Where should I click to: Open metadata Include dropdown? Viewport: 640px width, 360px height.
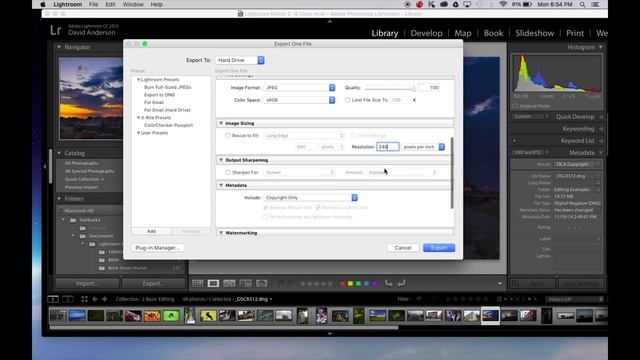pyautogui.click(x=311, y=198)
